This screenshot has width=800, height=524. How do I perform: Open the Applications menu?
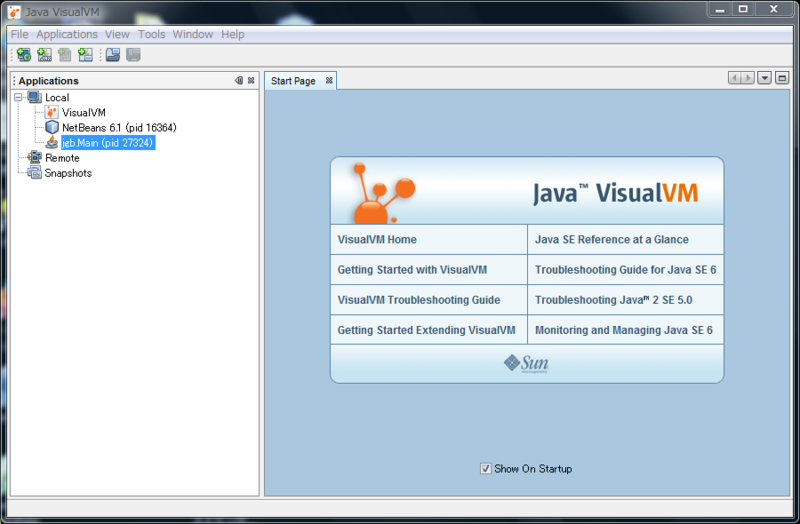pyautogui.click(x=67, y=34)
